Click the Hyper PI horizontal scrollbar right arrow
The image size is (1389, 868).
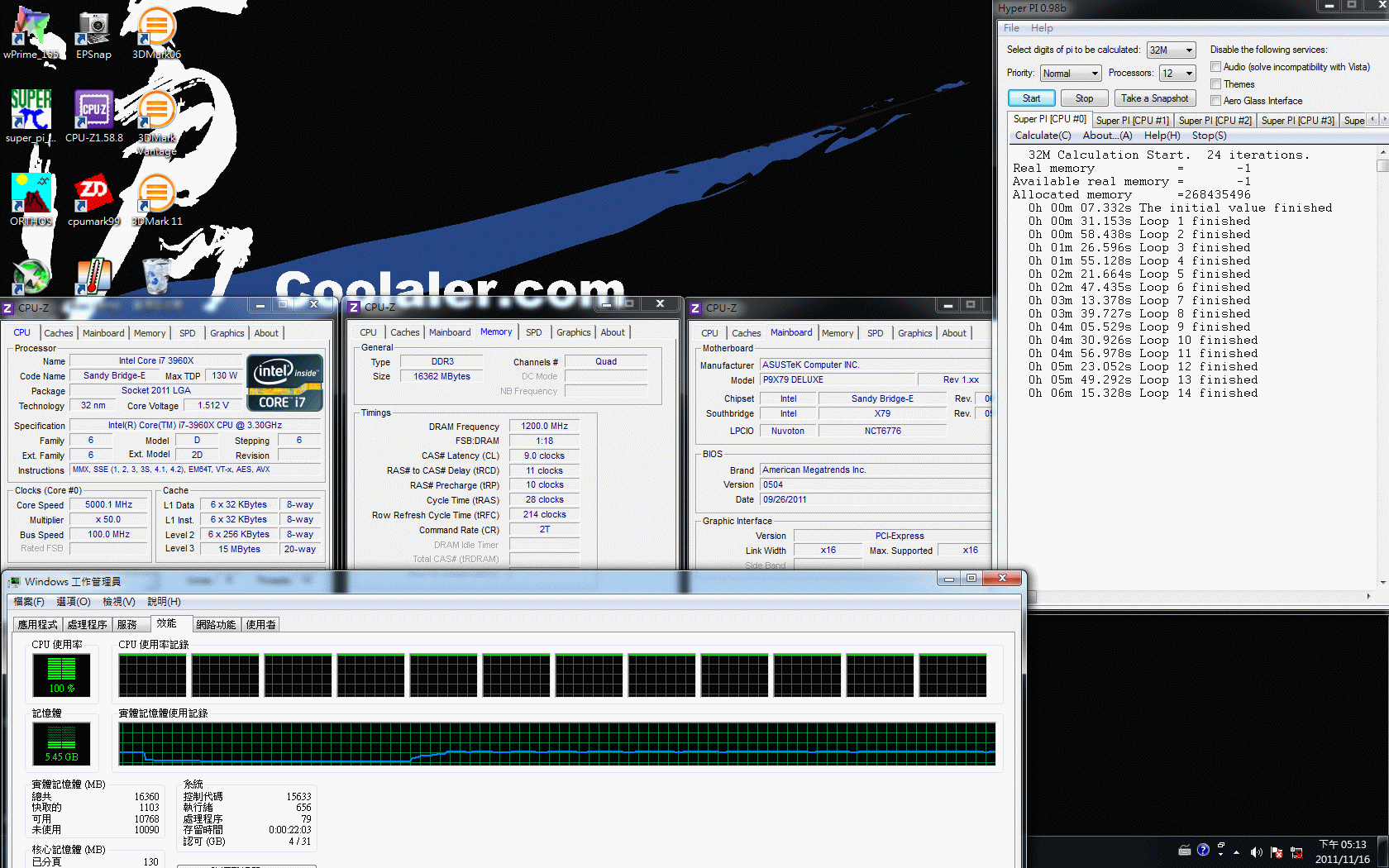pyautogui.click(x=1368, y=596)
